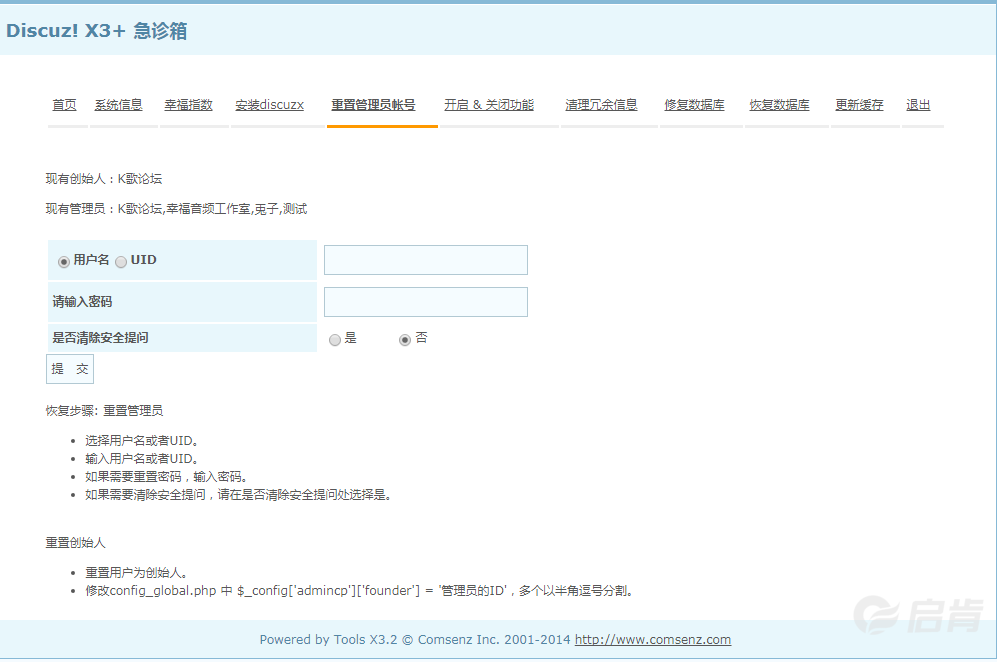997x662 pixels.
Task: Select the 用户名 radio button
Action: [64, 262]
